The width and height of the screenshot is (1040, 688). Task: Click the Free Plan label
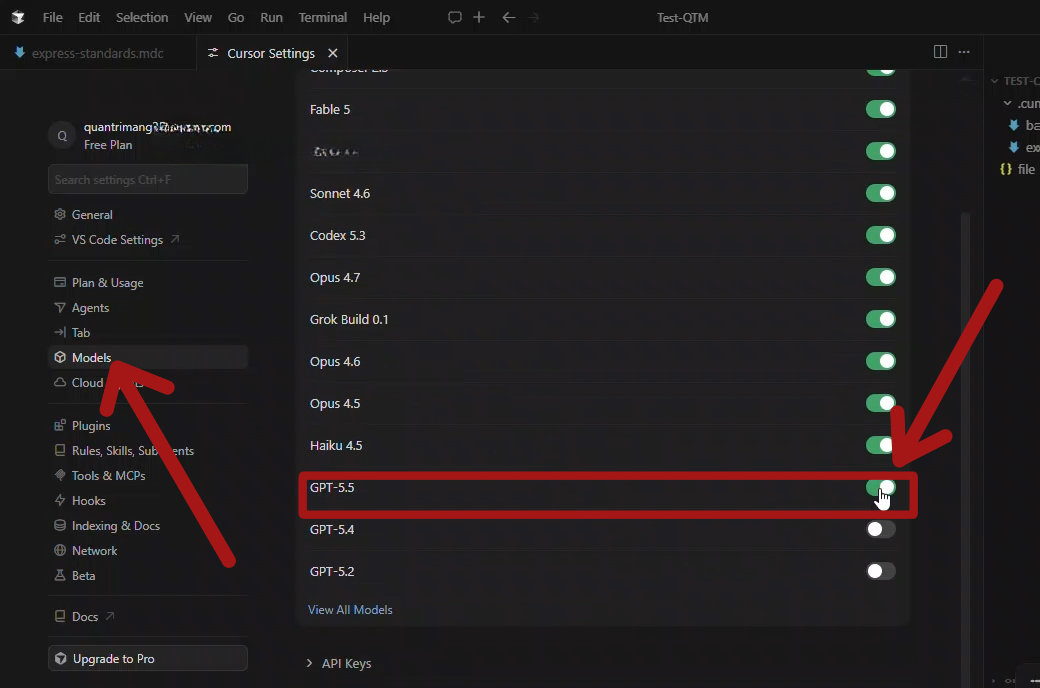point(107,145)
